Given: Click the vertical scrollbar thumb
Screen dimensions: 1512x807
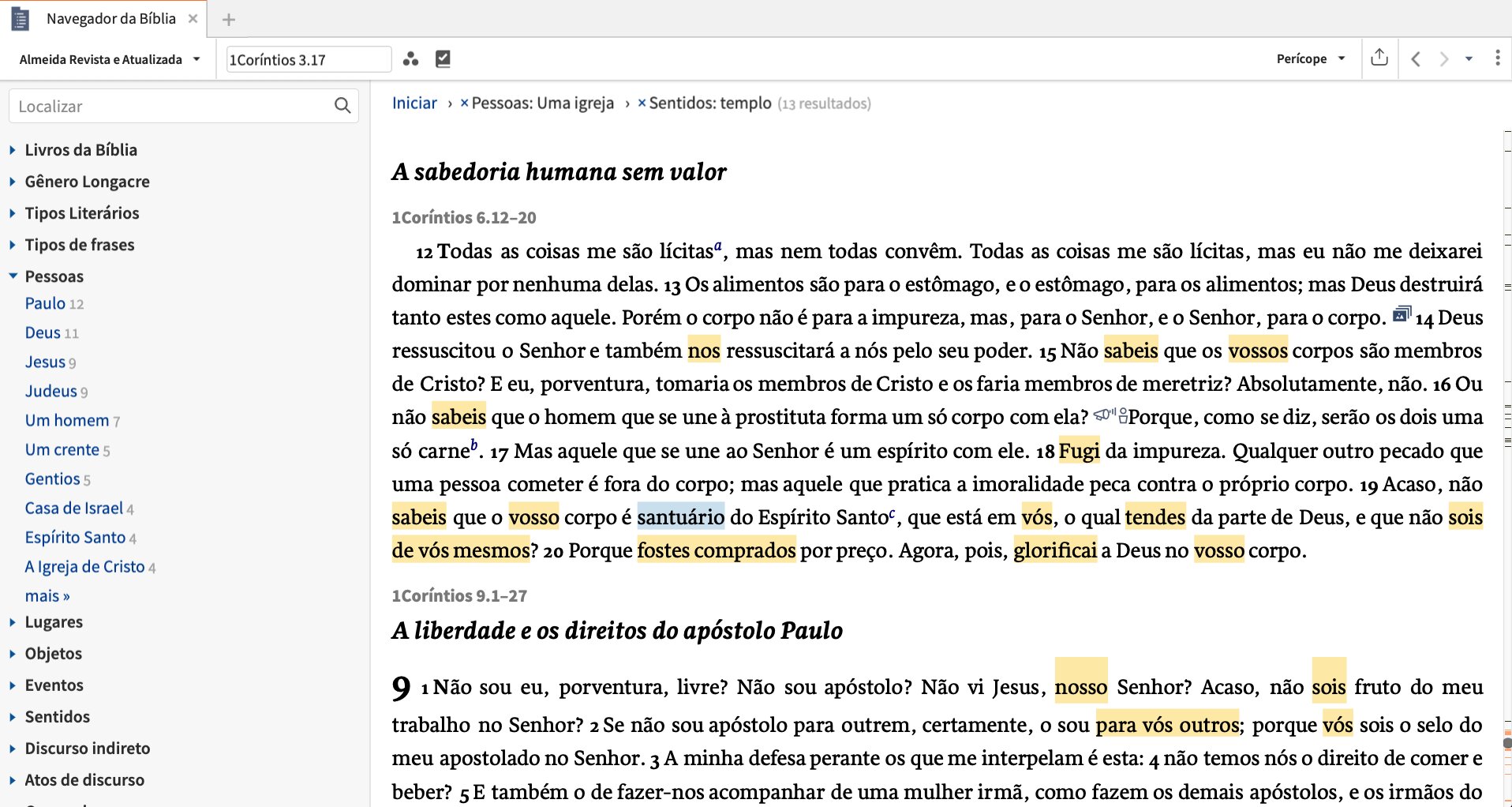Looking at the screenshot, I should coord(1507,743).
